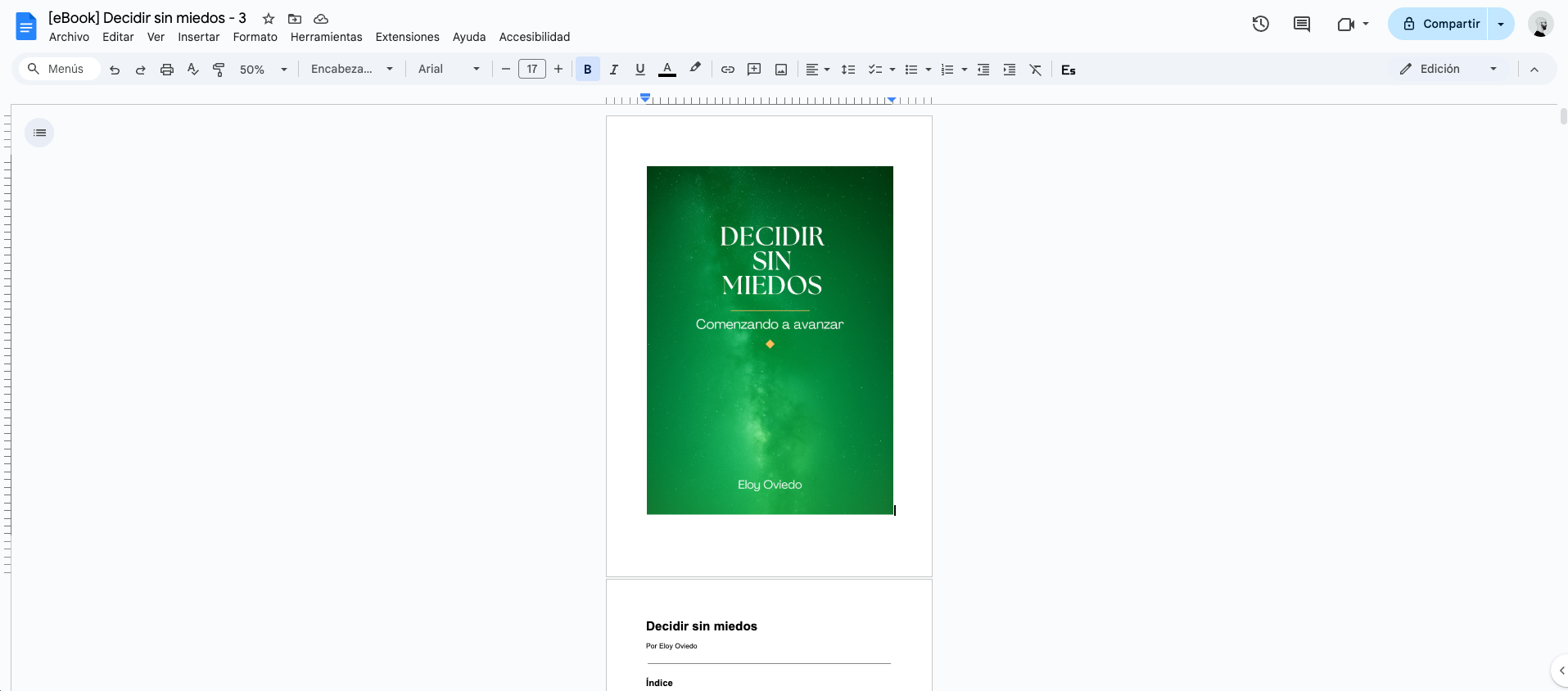Open the Insertar menu
Viewport: 1568px width, 691px height.
point(199,37)
